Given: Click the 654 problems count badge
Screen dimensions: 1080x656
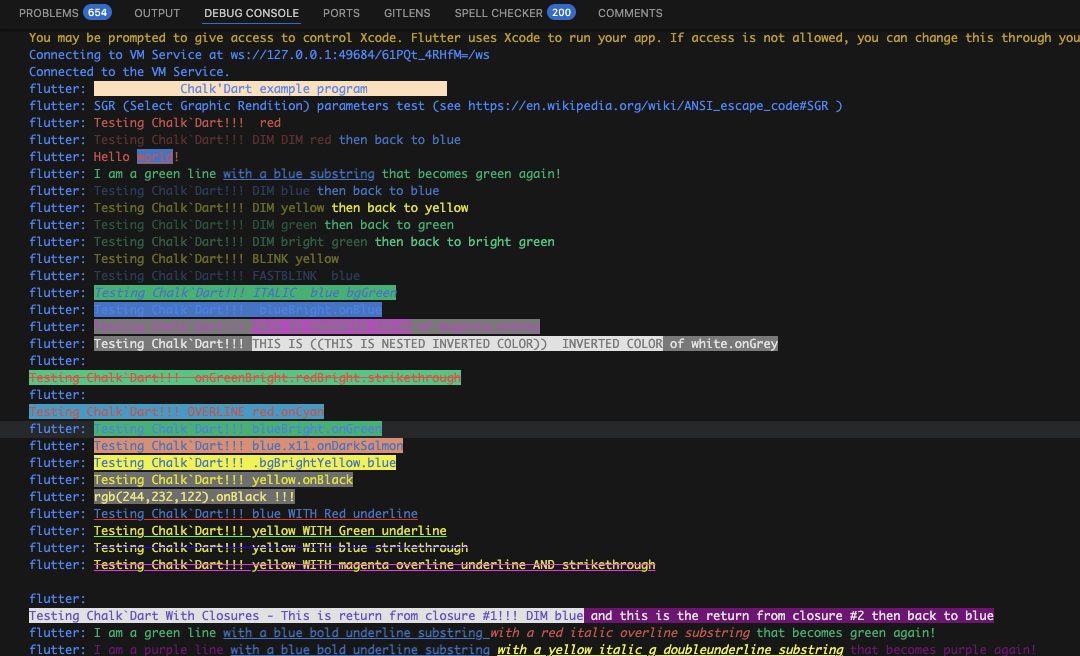Looking at the screenshot, I should [97, 12].
